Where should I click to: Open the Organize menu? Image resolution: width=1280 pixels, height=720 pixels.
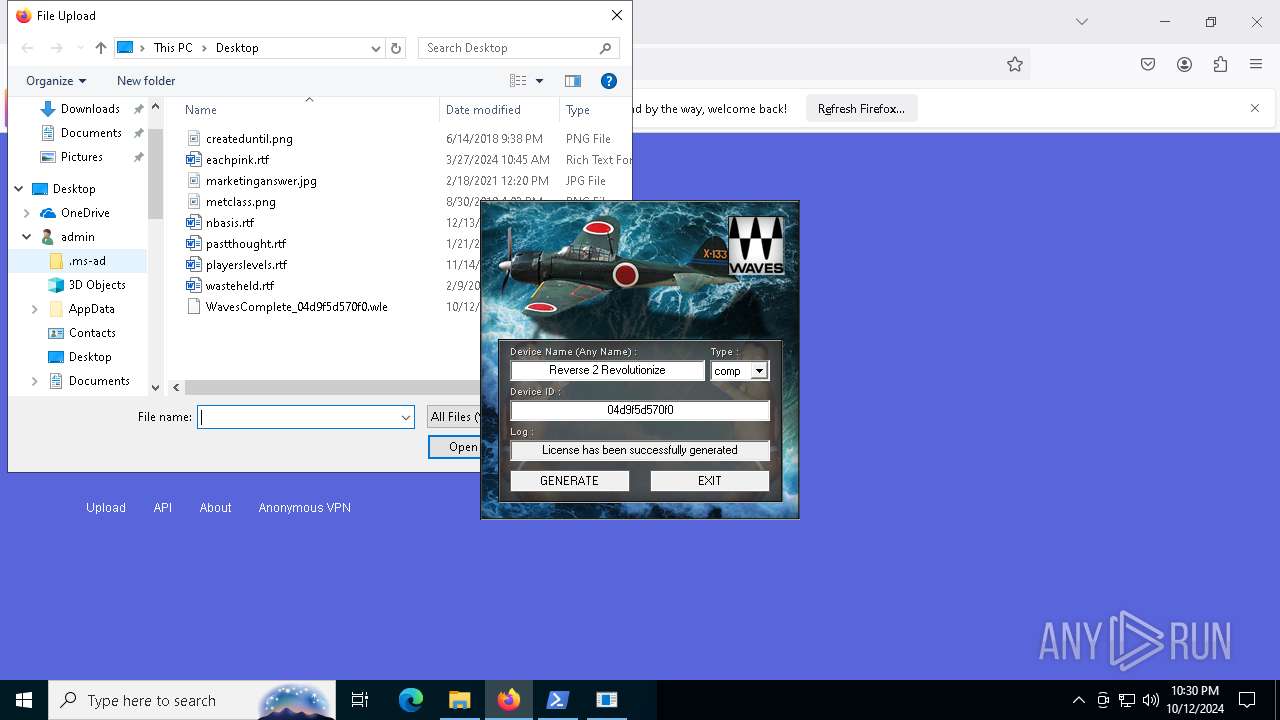tap(56, 81)
